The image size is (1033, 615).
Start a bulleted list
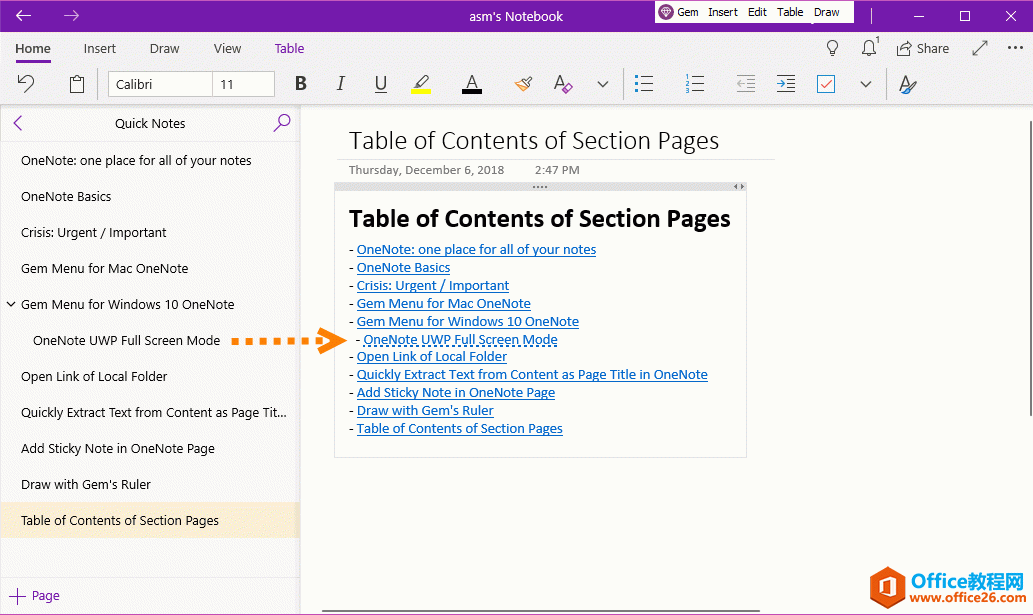tap(644, 84)
